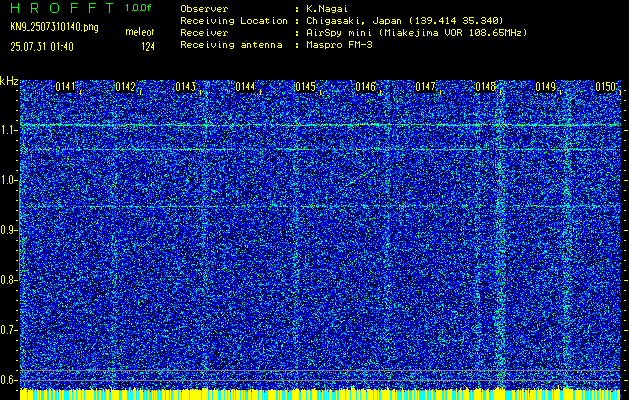Click the Chigasaki, Japan coordinates text

coord(405,21)
